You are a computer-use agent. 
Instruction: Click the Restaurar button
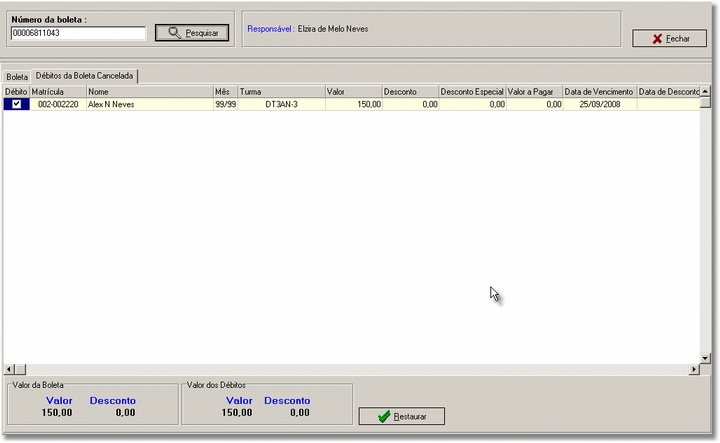pos(401,416)
